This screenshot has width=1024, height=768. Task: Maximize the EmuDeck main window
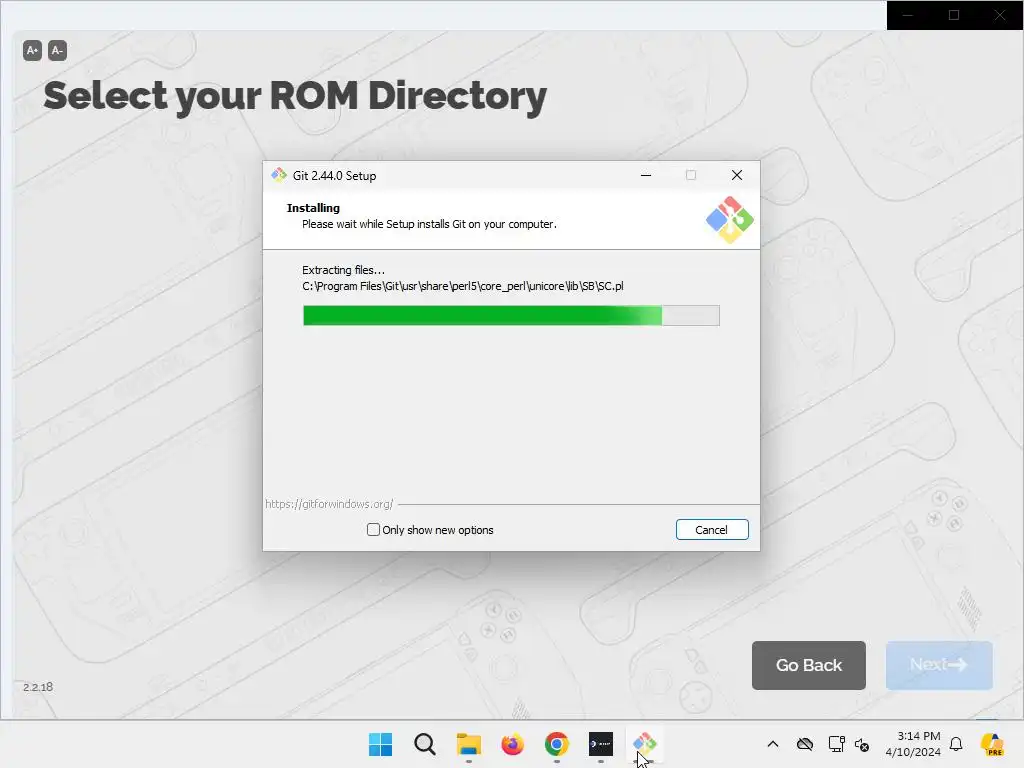954,15
